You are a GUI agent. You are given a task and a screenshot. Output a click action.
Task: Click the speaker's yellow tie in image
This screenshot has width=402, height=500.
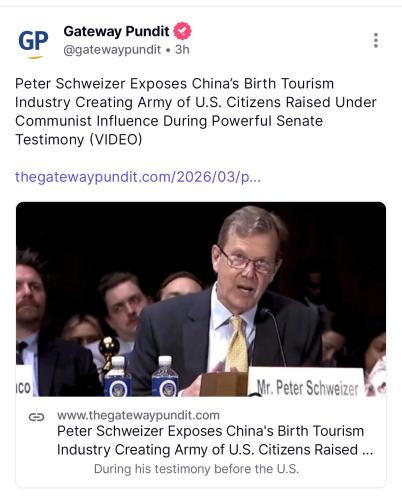click(x=237, y=344)
